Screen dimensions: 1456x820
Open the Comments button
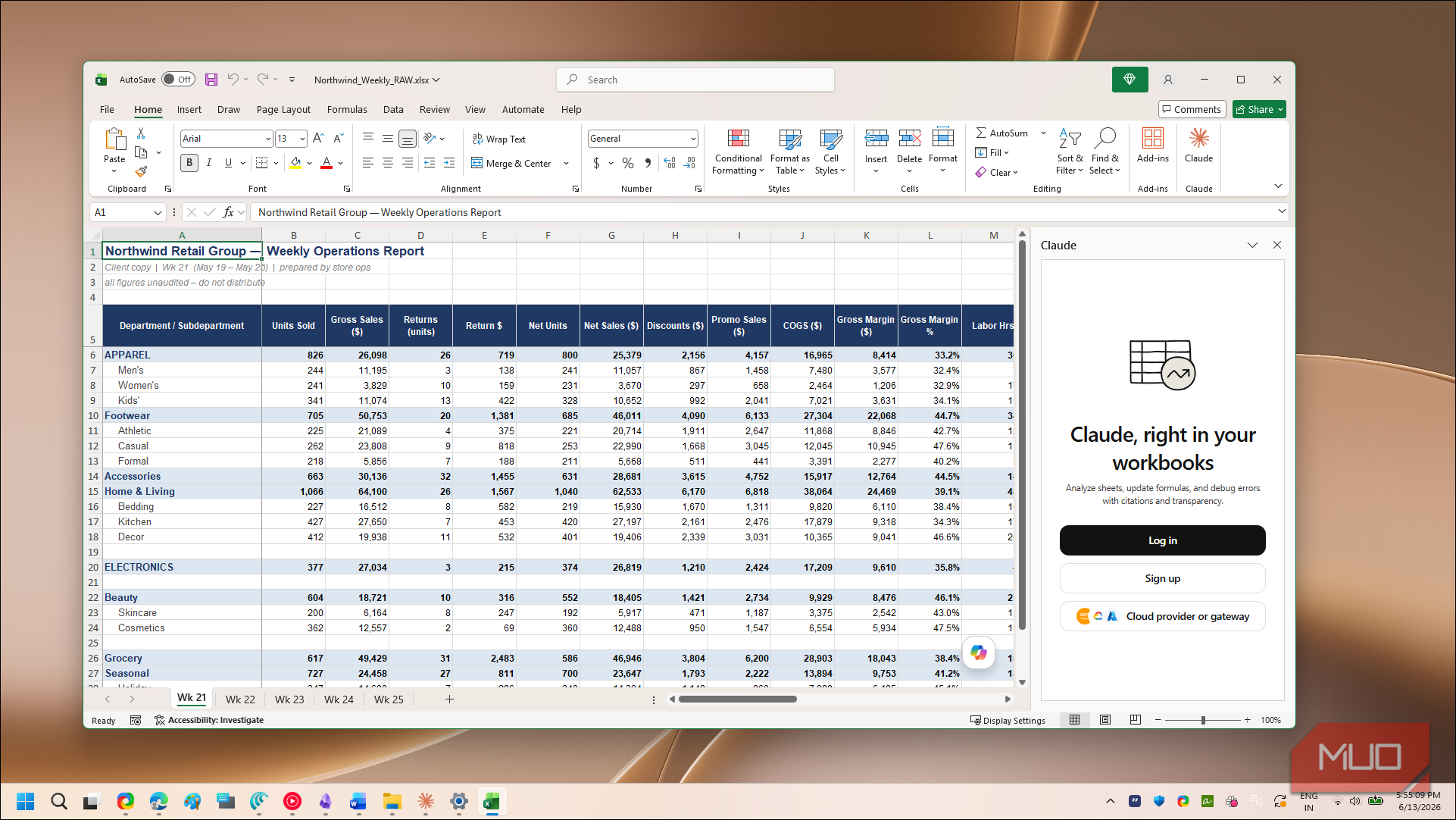point(1192,109)
